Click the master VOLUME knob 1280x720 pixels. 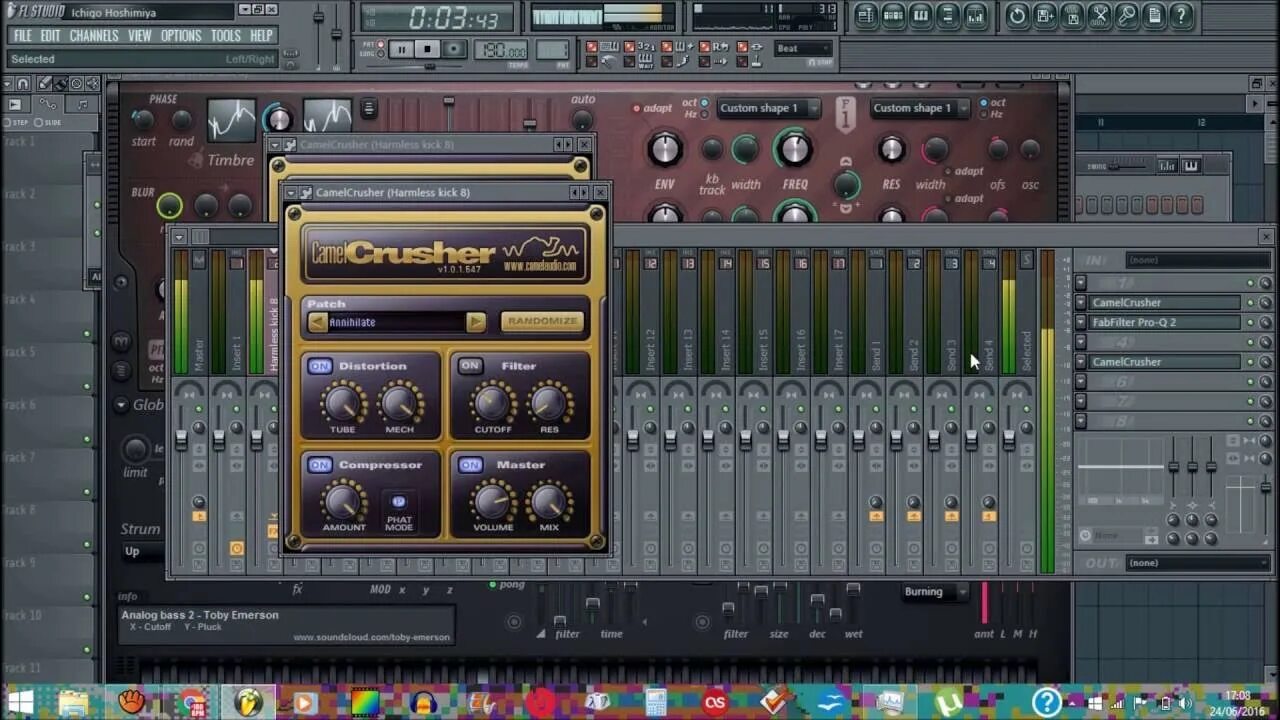tap(493, 501)
